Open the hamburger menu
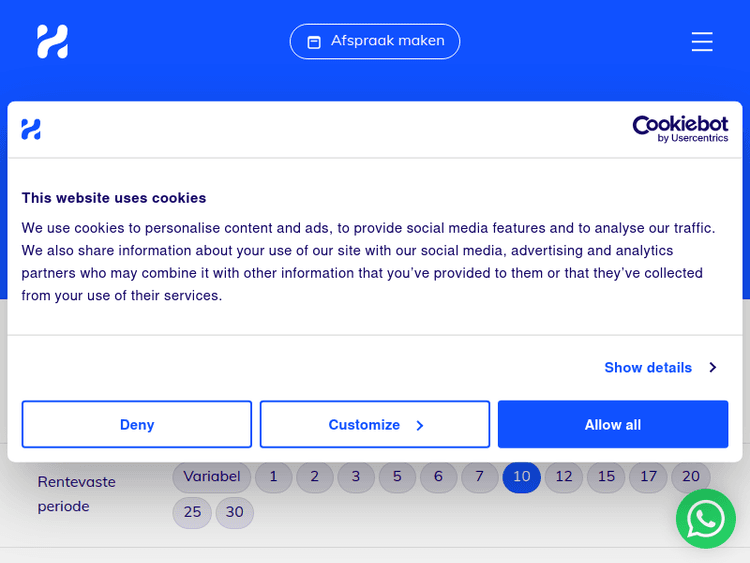The image size is (750, 563). pyautogui.click(x=702, y=41)
